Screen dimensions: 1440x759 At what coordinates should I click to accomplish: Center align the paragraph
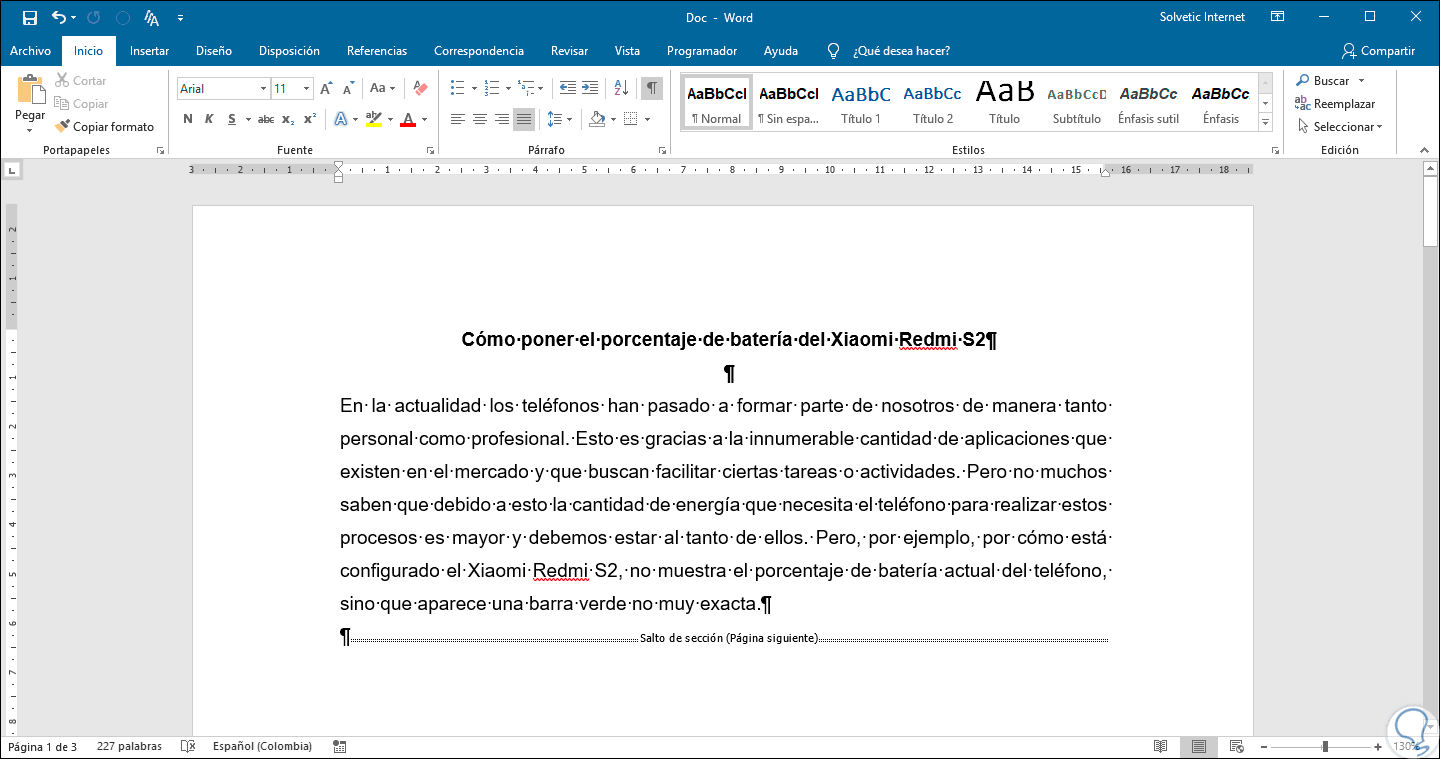(480, 120)
